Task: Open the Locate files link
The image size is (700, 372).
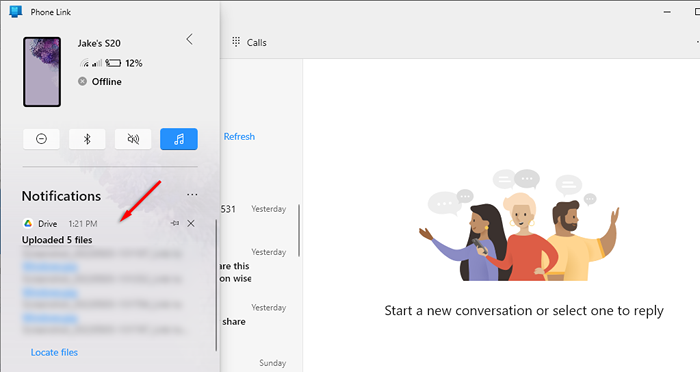Action: [54, 352]
